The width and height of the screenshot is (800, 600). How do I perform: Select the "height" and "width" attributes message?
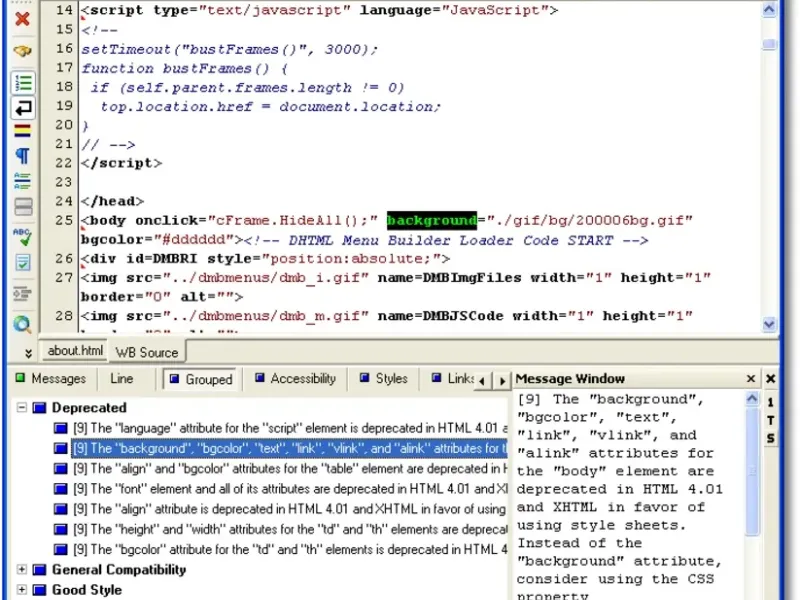coord(290,530)
